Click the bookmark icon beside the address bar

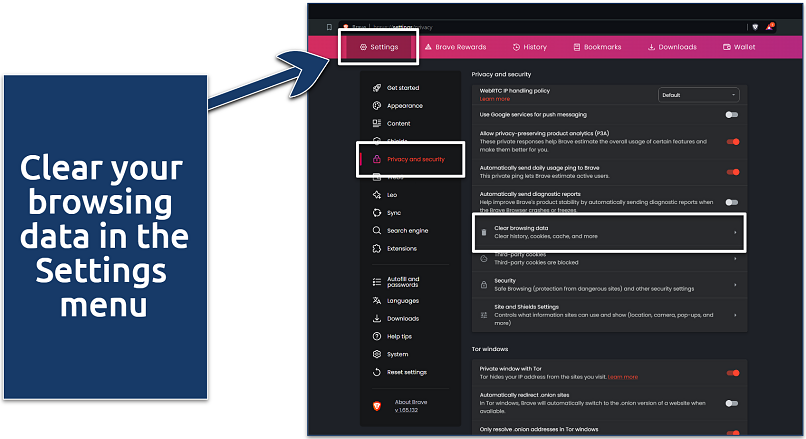click(329, 27)
